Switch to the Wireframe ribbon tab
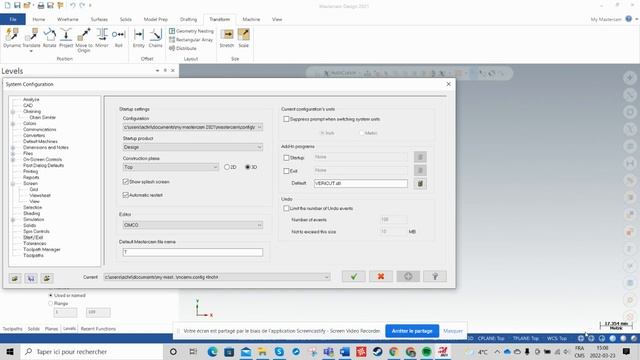The image size is (640, 360). pyautogui.click(x=68, y=19)
